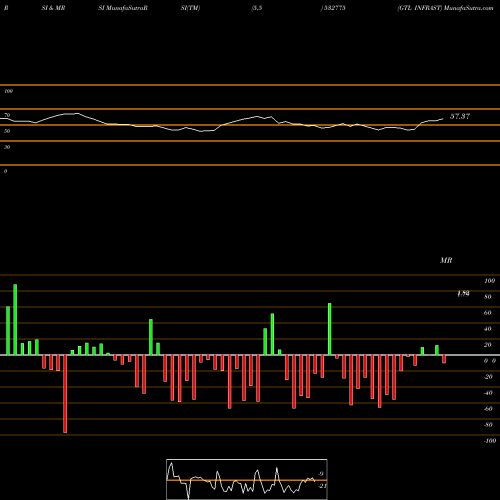Click the '(5,5' parameter text in the header
This screenshot has height=500, width=500.
pyautogui.click(x=257, y=8)
